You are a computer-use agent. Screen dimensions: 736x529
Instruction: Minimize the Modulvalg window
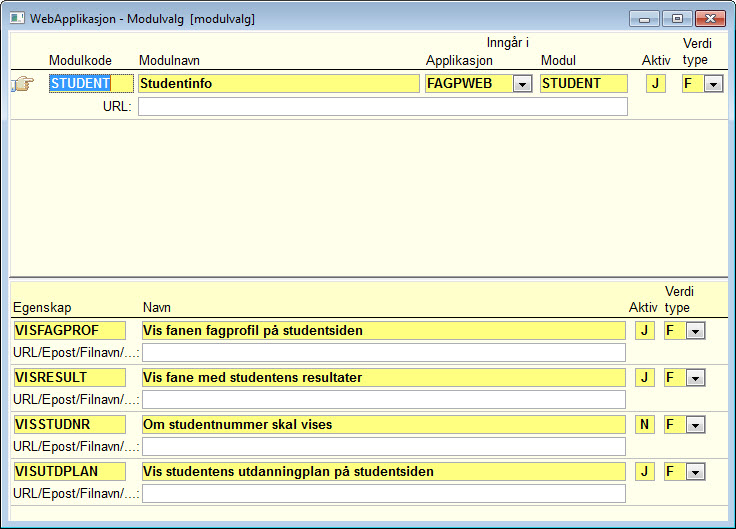tap(644, 19)
